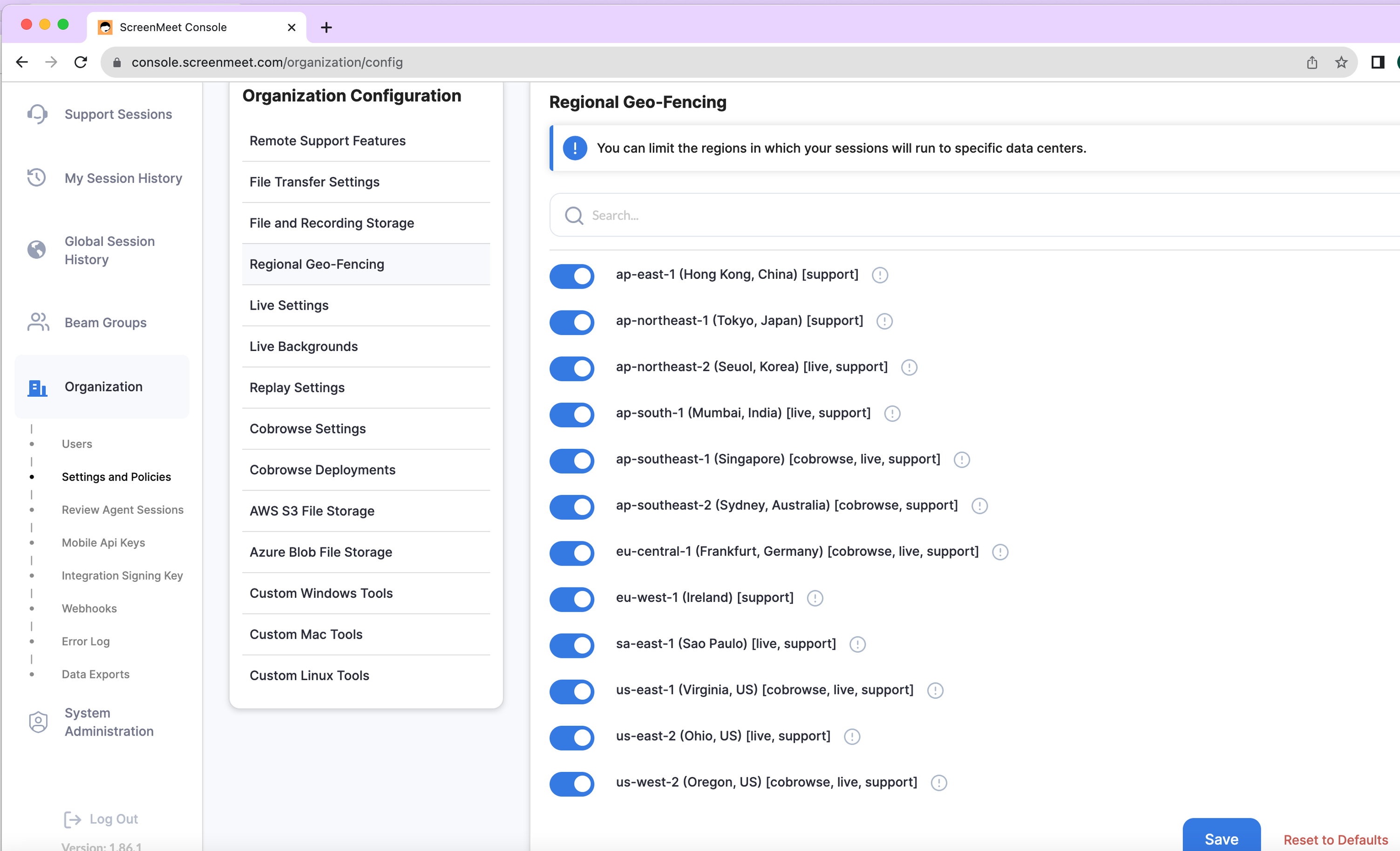Reload the page with refresh icon
Image resolution: width=1400 pixels, height=851 pixels.
pyautogui.click(x=81, y=62)
